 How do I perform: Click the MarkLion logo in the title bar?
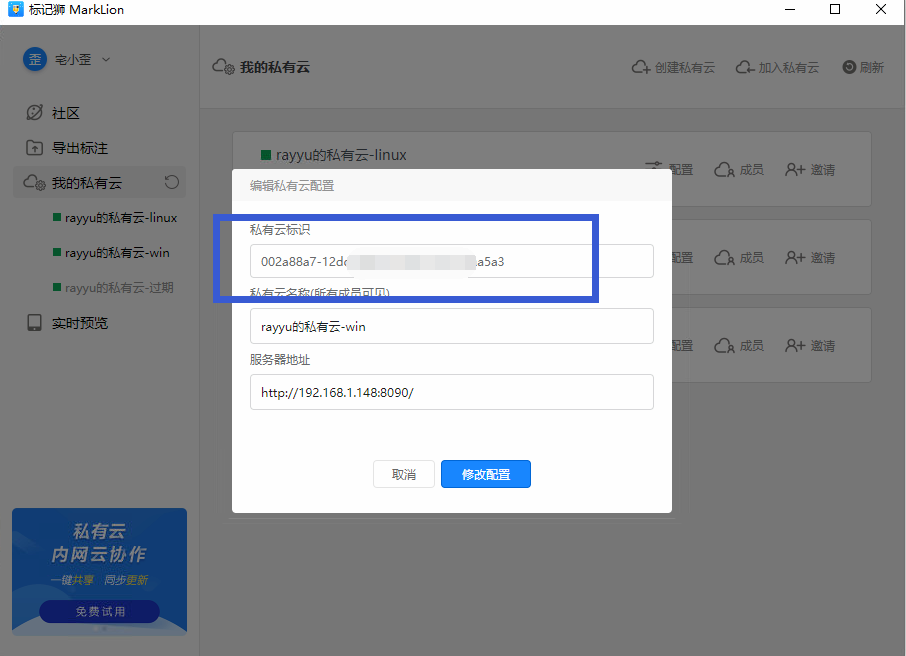point(16,9)
